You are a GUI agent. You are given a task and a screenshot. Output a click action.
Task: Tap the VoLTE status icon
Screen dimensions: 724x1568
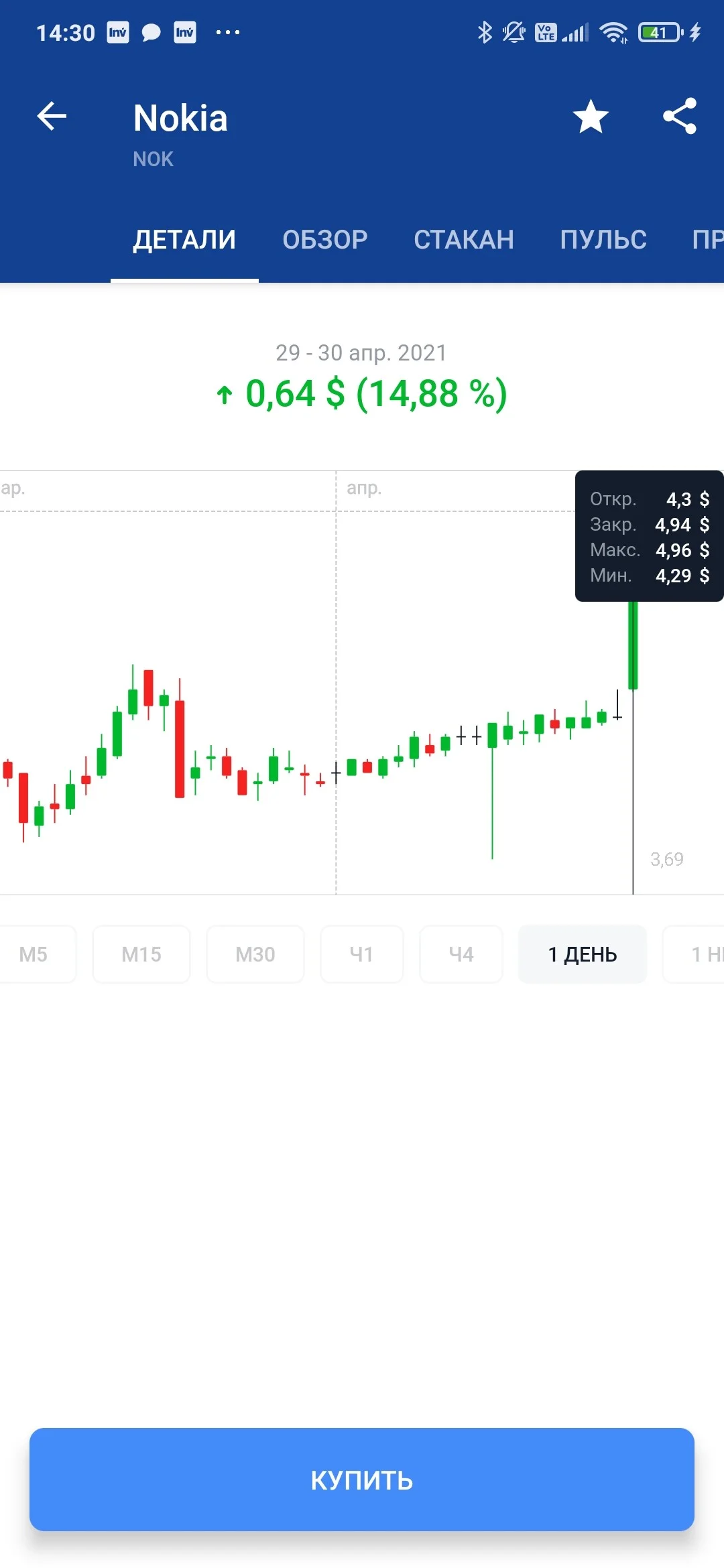(x=546, y=32)
